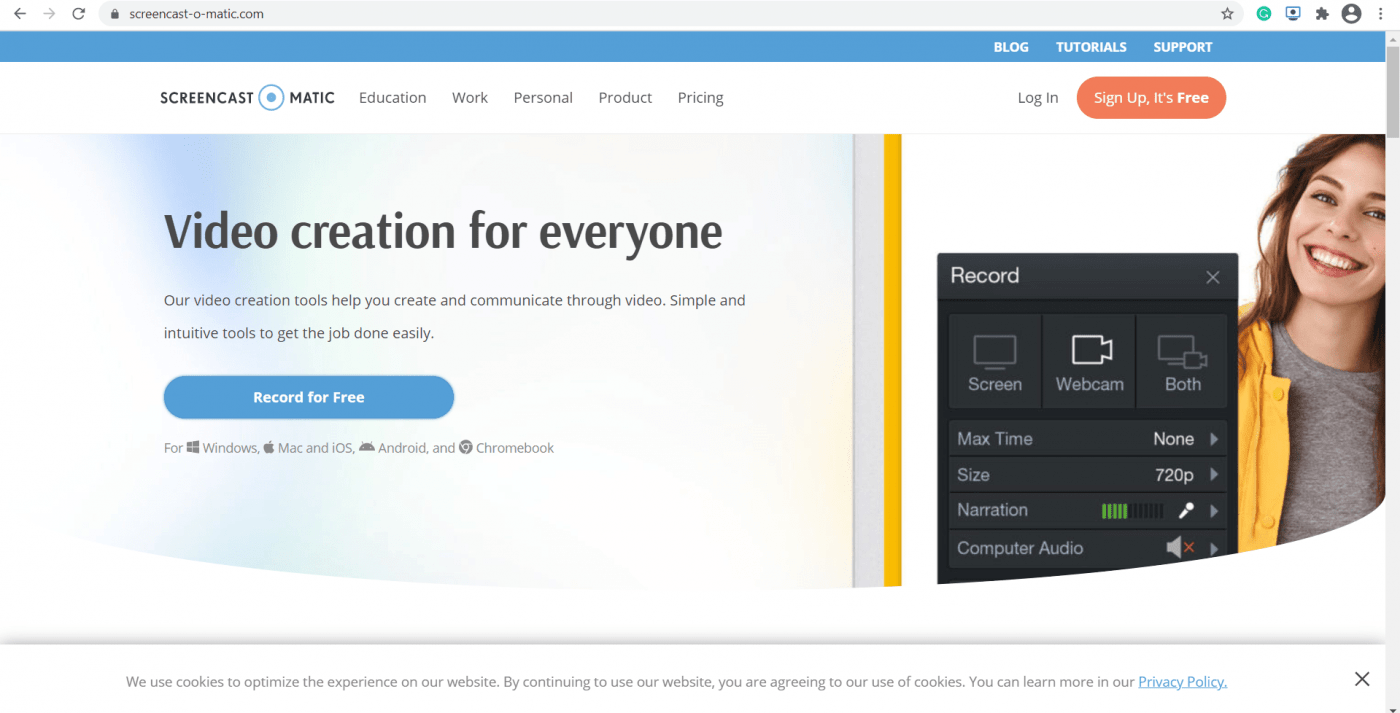This screenshot has height=713, width=1400.
Task: Expand the Max Time options arrow
Action: point(1214,439)
